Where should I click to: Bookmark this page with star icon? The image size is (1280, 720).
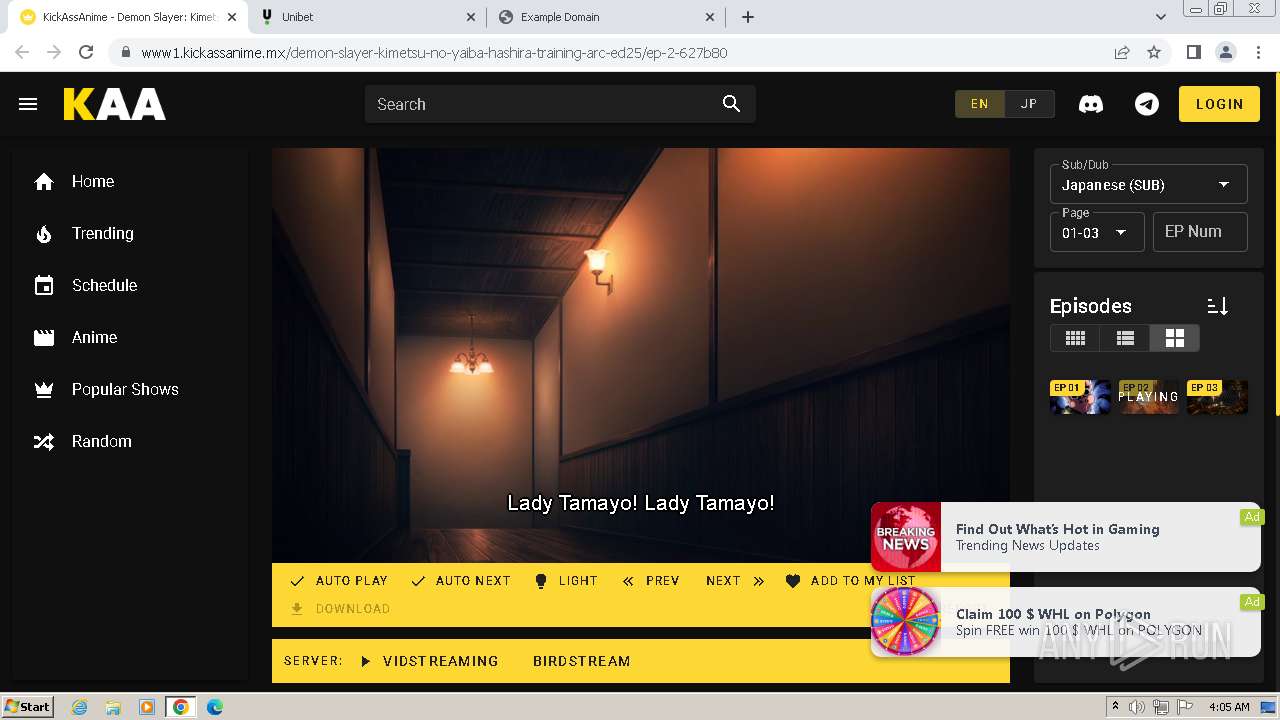tap(1154, 52)
